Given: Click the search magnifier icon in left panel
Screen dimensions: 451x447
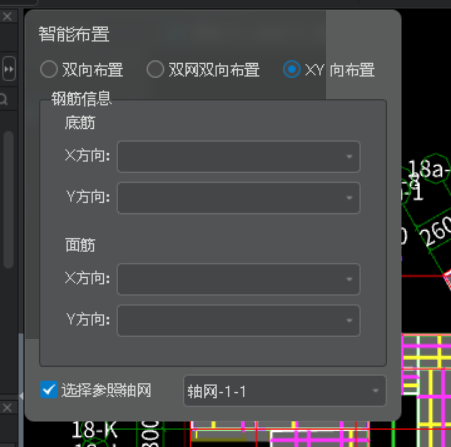Looking at the screenshot, I should pyautogui.click(x=3, y=99).
